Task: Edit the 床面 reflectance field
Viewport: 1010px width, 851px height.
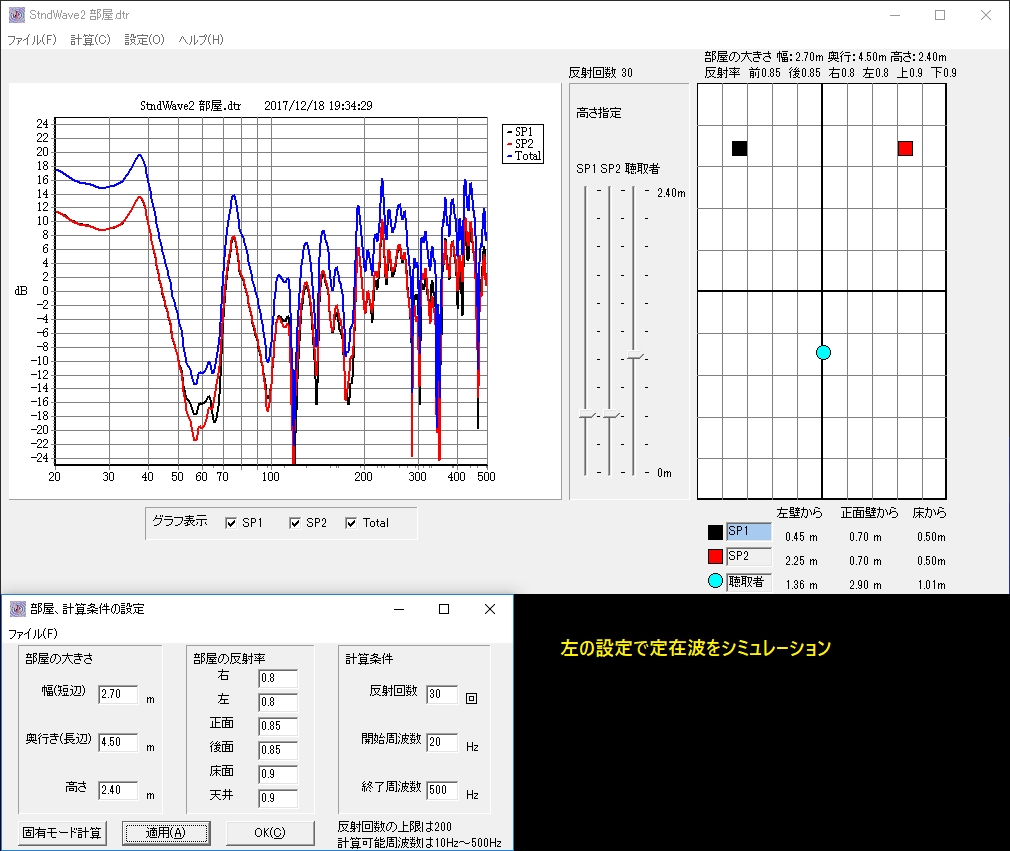Action: click(278, 774)
